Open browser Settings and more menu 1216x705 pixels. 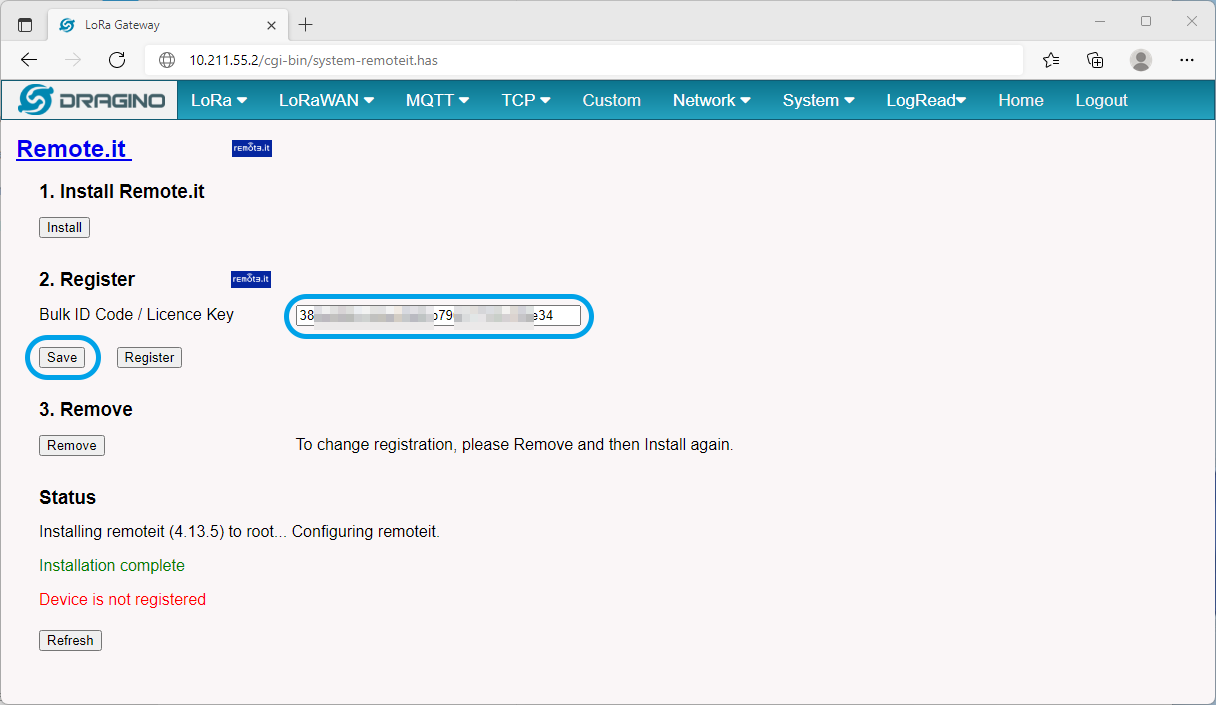pyautogui.click(x=1187, y=60)
